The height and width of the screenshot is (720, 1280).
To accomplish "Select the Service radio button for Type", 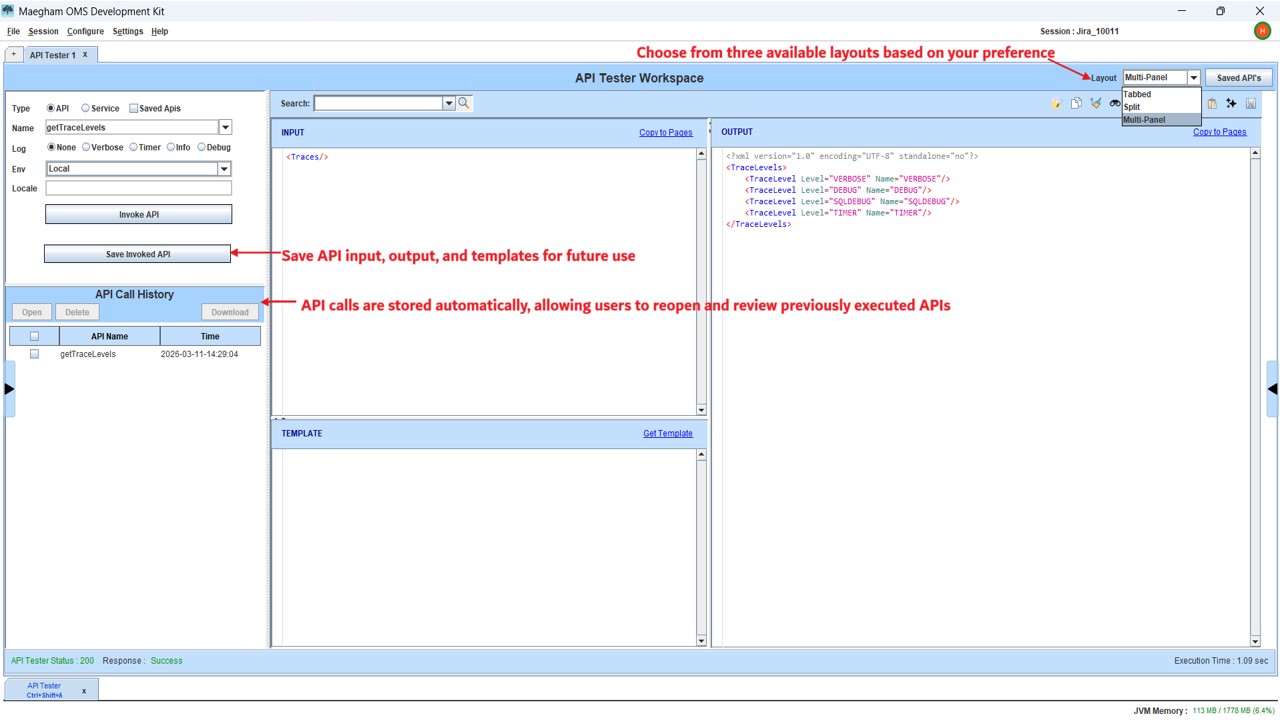I will (x=85, y=108).
